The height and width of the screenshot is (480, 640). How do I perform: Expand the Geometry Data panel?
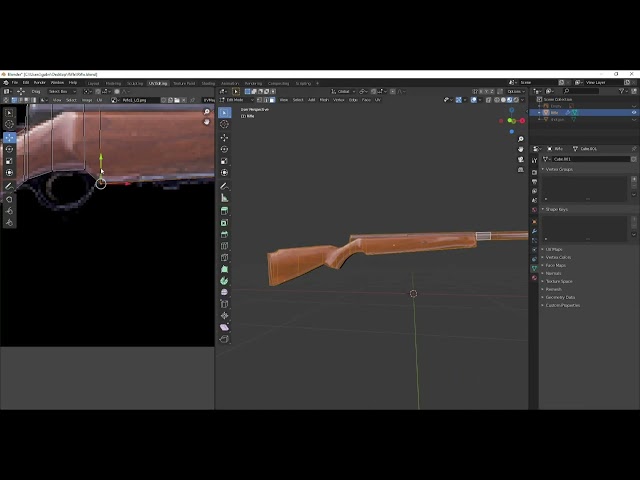tap(560, 298)
